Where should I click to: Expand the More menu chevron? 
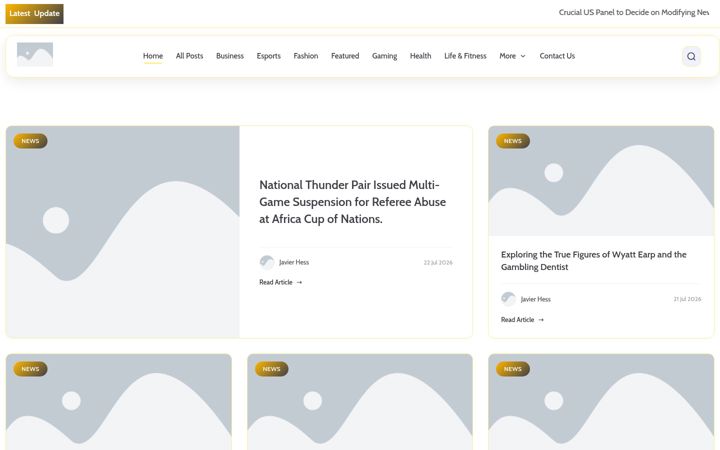[x=523, y=56]
